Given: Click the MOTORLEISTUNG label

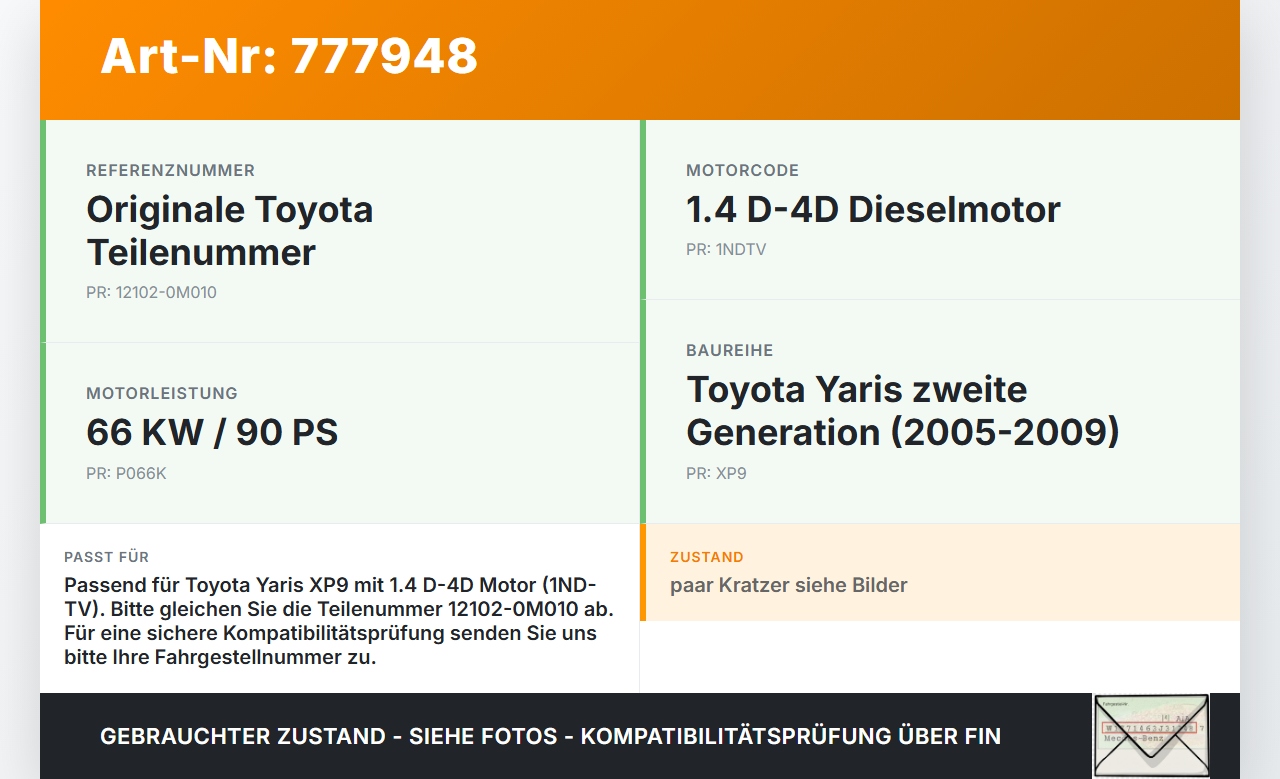Looking at the screenshot, I should pyautogui.click(x=162, y=393).
